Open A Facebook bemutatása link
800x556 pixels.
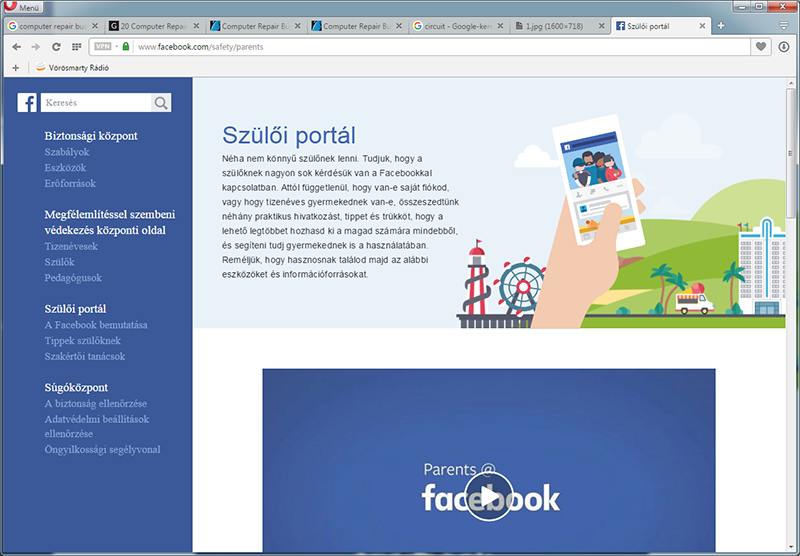tap(96, 325)
